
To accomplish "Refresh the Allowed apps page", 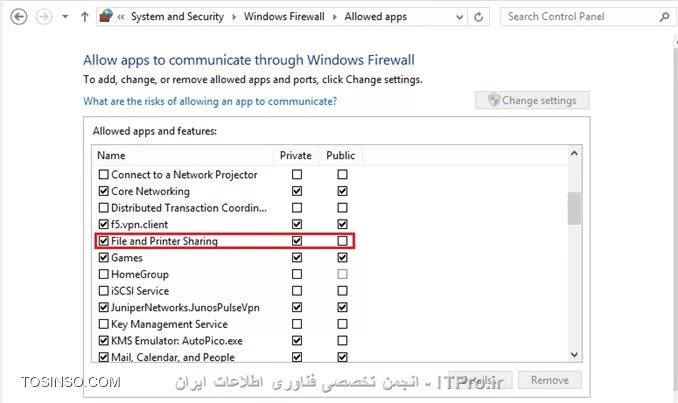I will coord(478,17).
